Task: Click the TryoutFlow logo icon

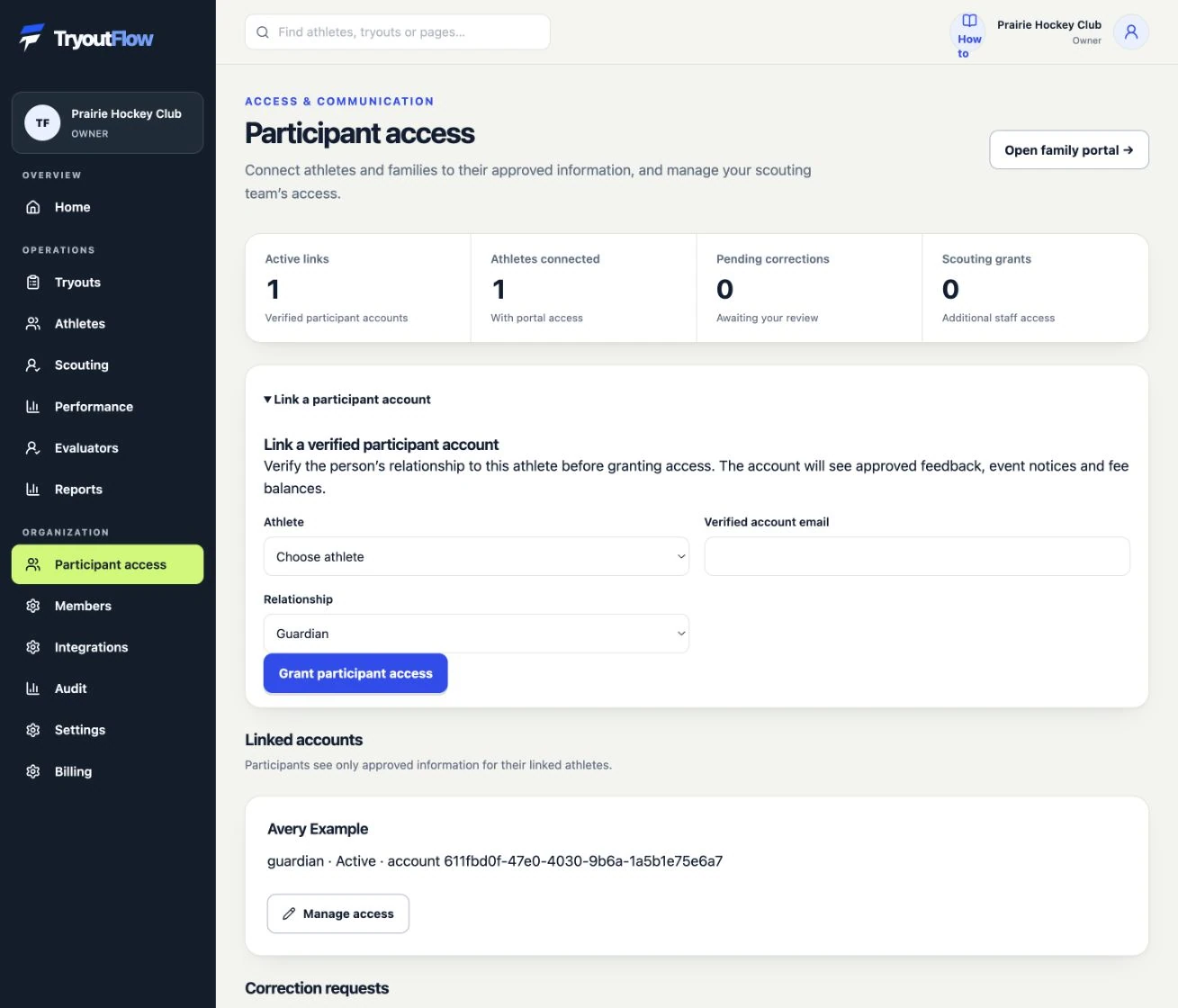Action: point(31,37)
